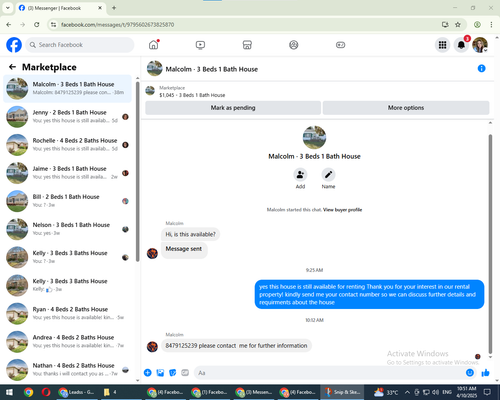Click the More options button
Screen dimensions: 500x400
[x=406, y=108]
